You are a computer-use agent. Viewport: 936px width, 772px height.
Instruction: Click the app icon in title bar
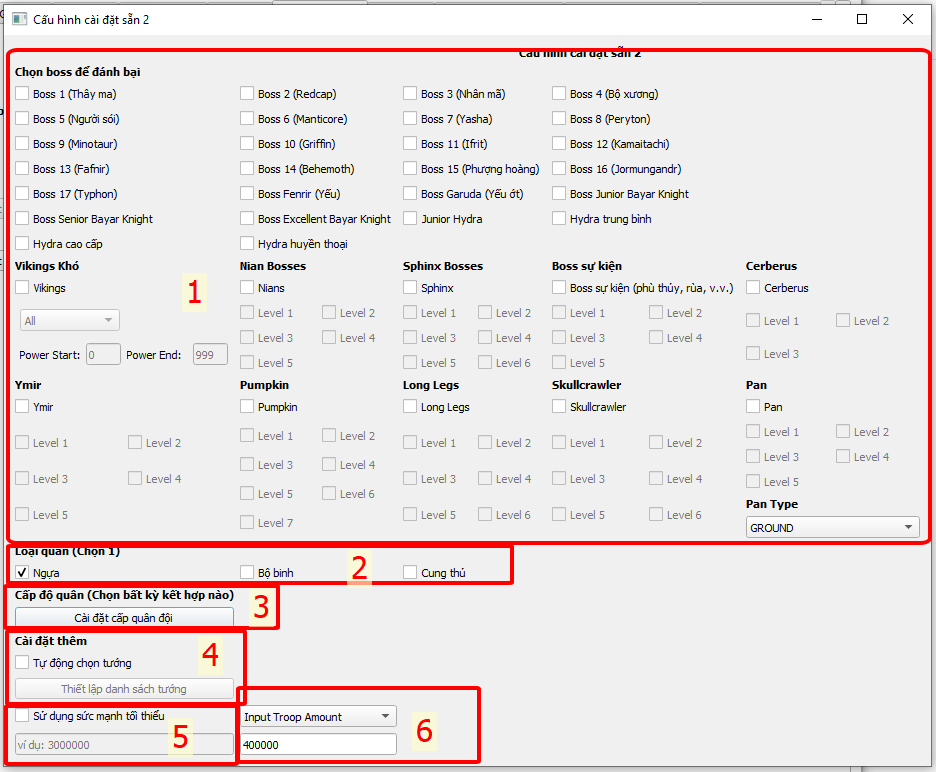tap(19, 19)
